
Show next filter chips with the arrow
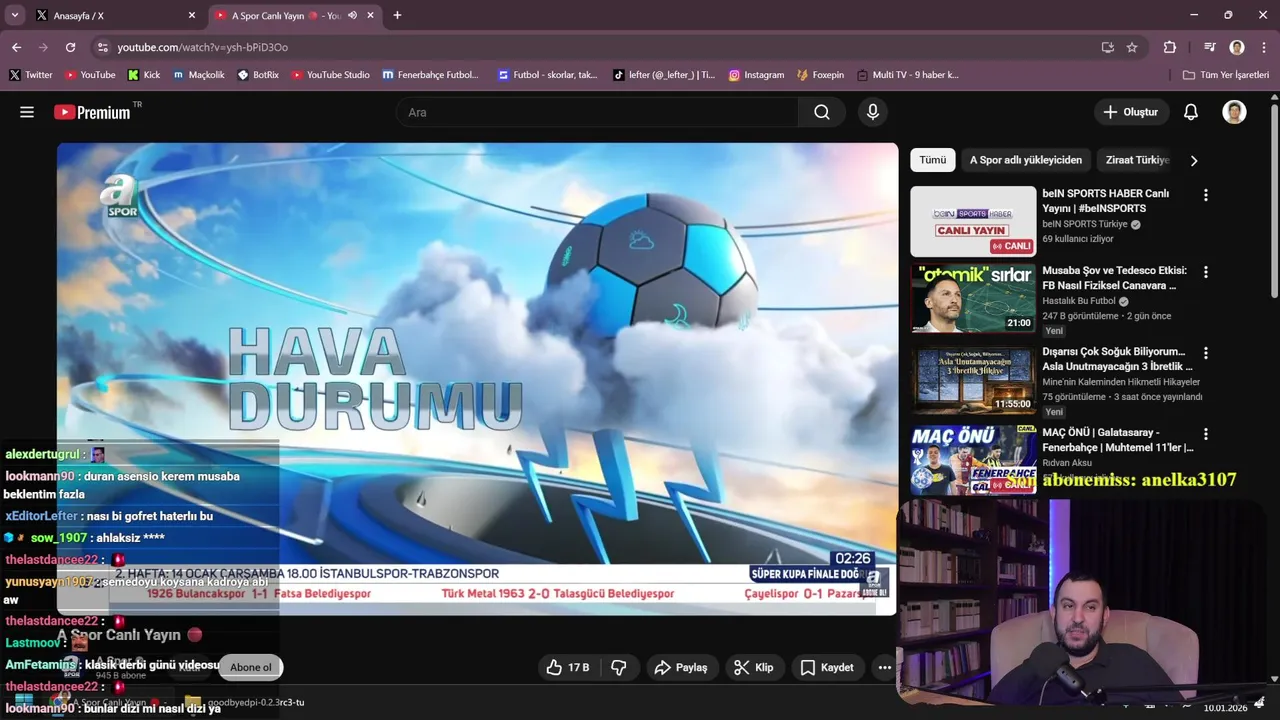[x=1193, y=160]
